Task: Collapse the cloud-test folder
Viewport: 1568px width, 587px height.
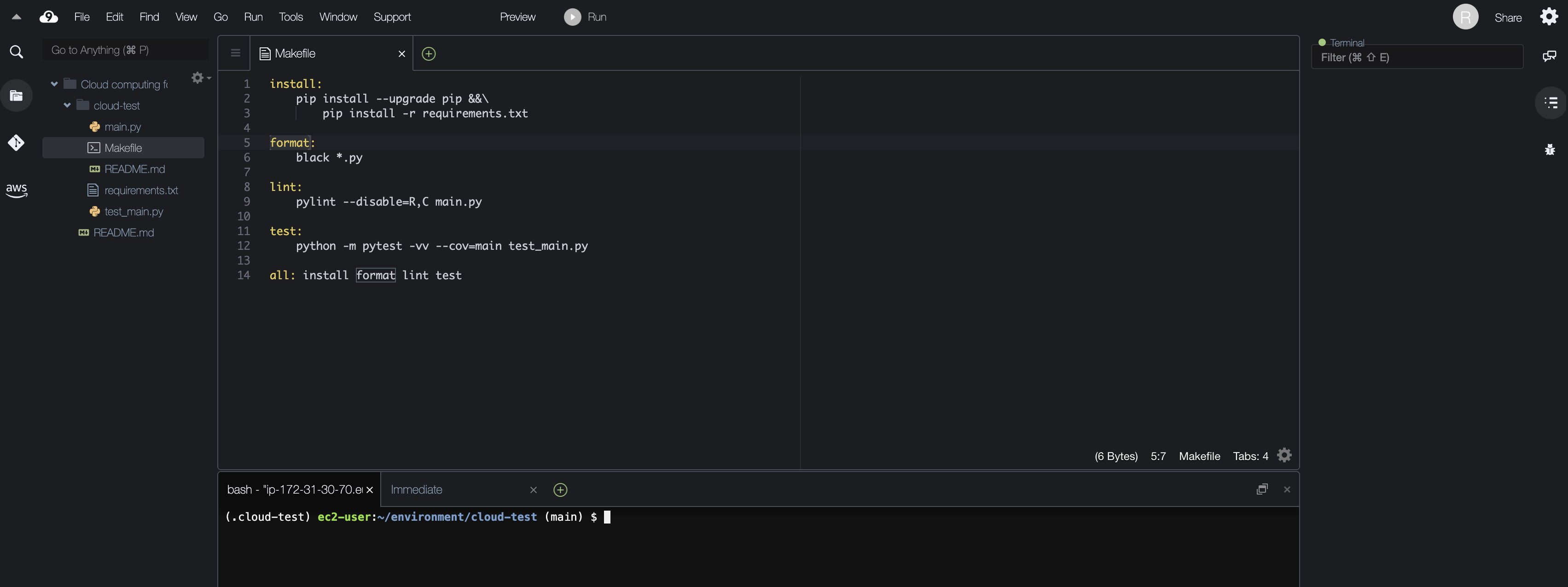Action: coord(67,105)
